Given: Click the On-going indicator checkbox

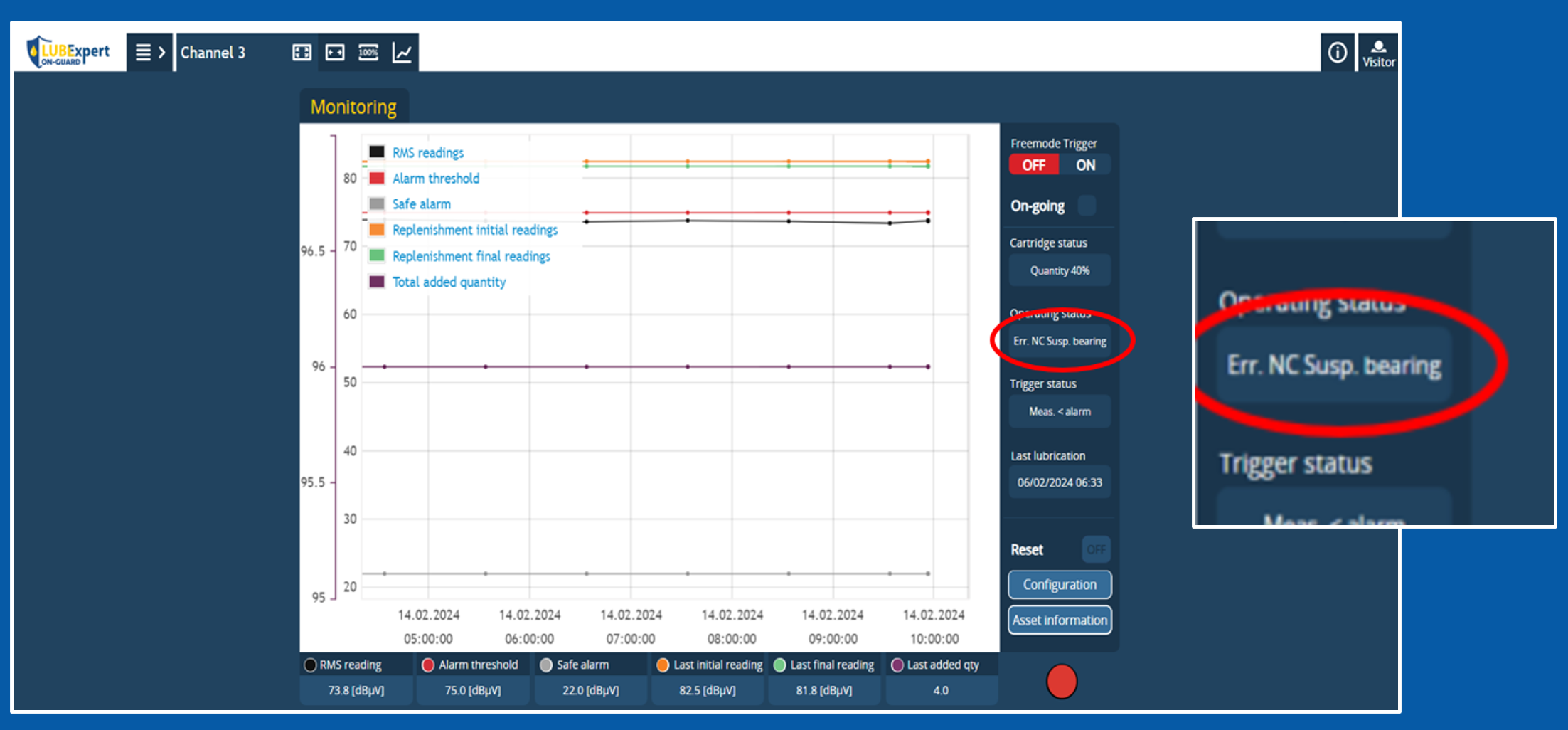Looking at the screenshot, I should coord(1087,206).
